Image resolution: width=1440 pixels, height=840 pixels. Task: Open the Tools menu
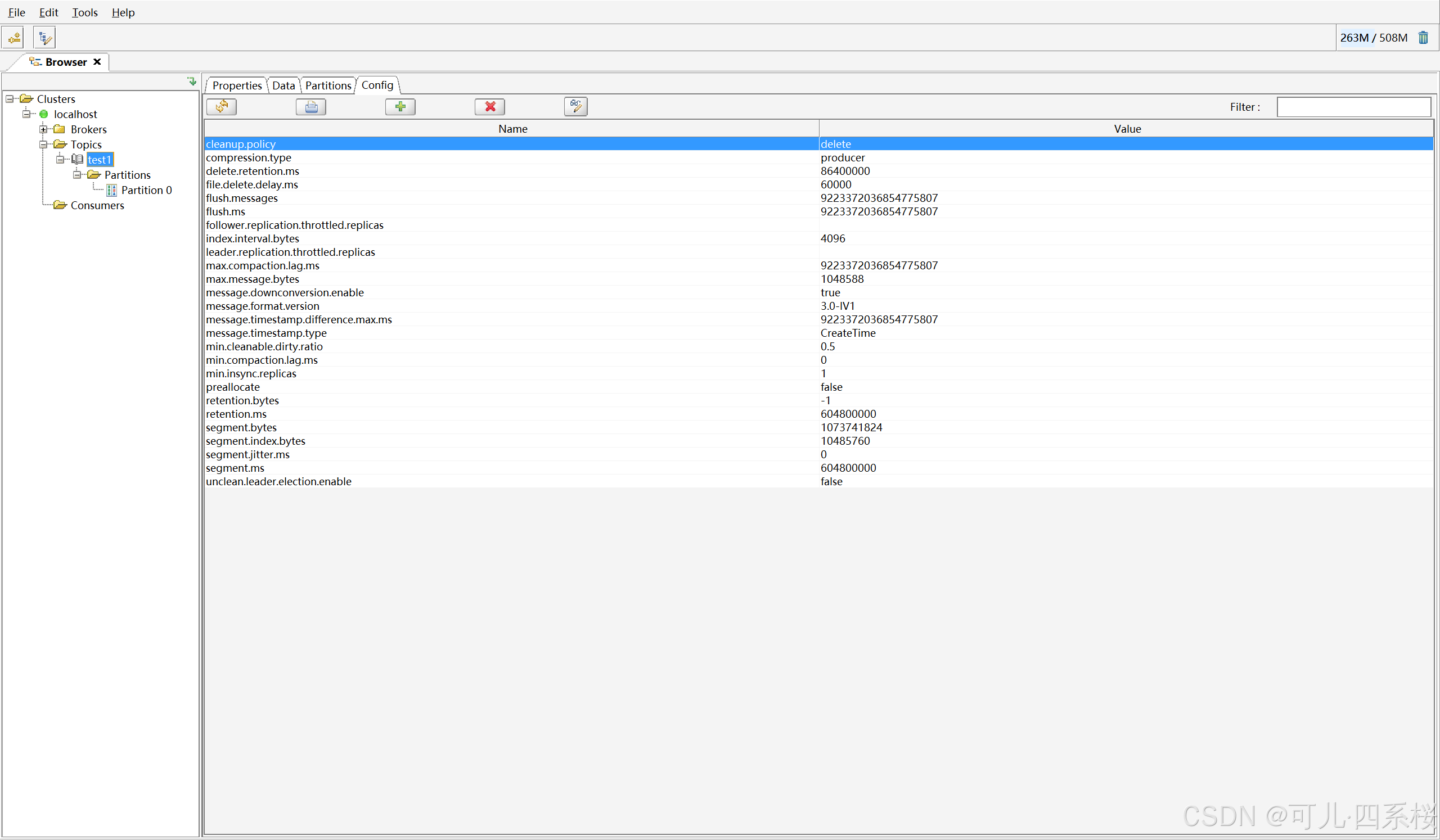(84, 12)
